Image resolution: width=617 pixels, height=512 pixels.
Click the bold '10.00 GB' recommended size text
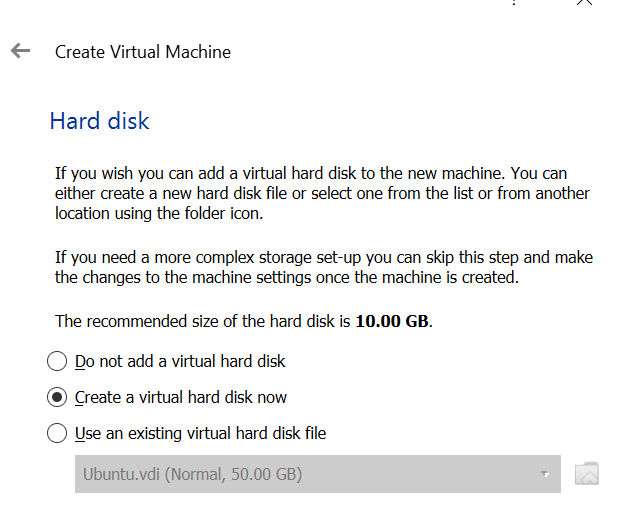click(392, 321)
